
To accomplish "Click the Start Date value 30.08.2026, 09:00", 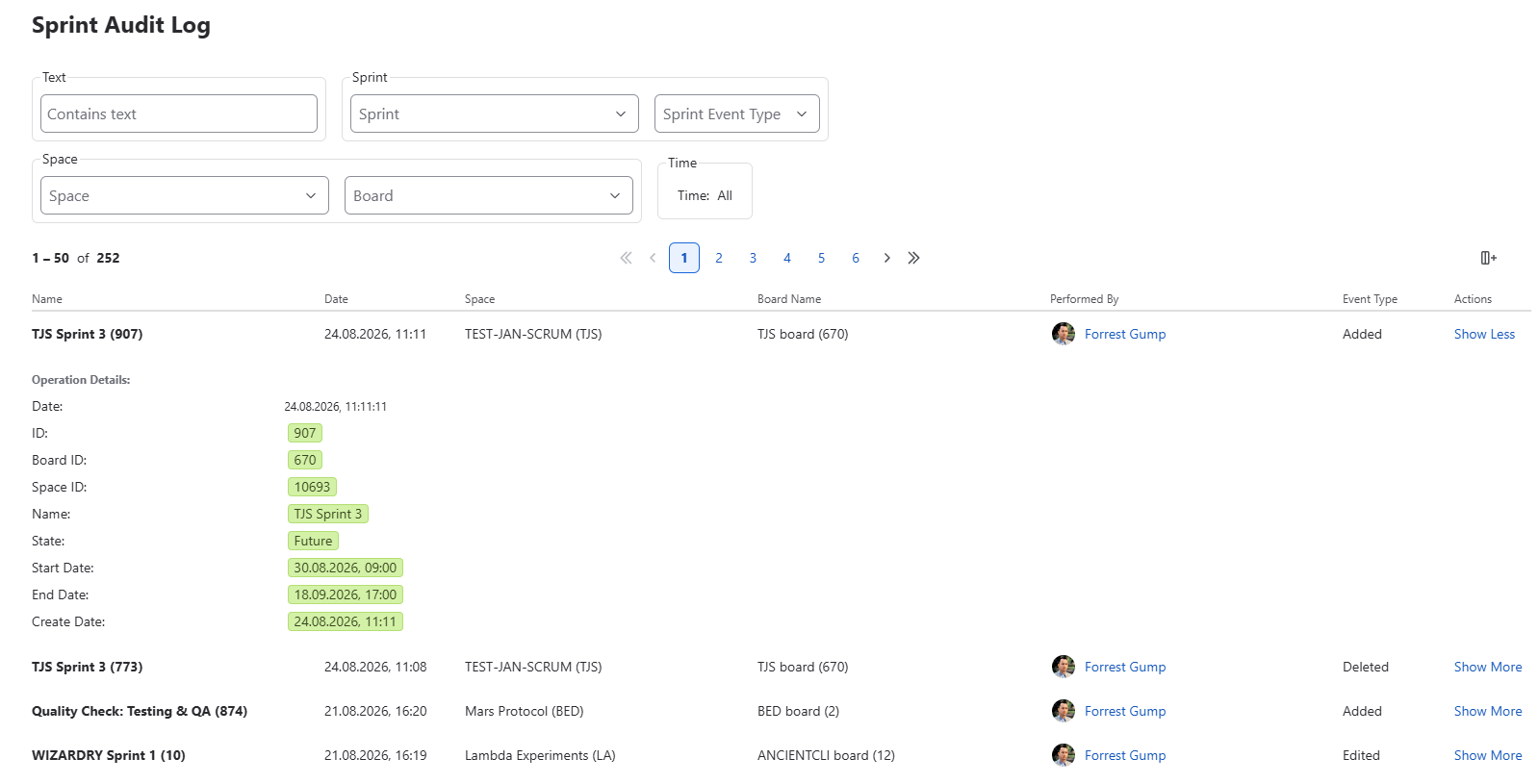I will click(x=346, y=568).
